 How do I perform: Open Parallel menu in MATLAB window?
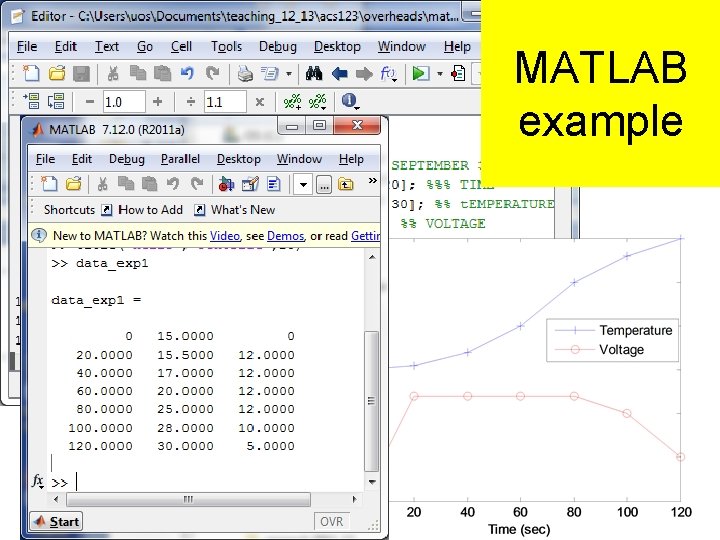click(180, 159)
